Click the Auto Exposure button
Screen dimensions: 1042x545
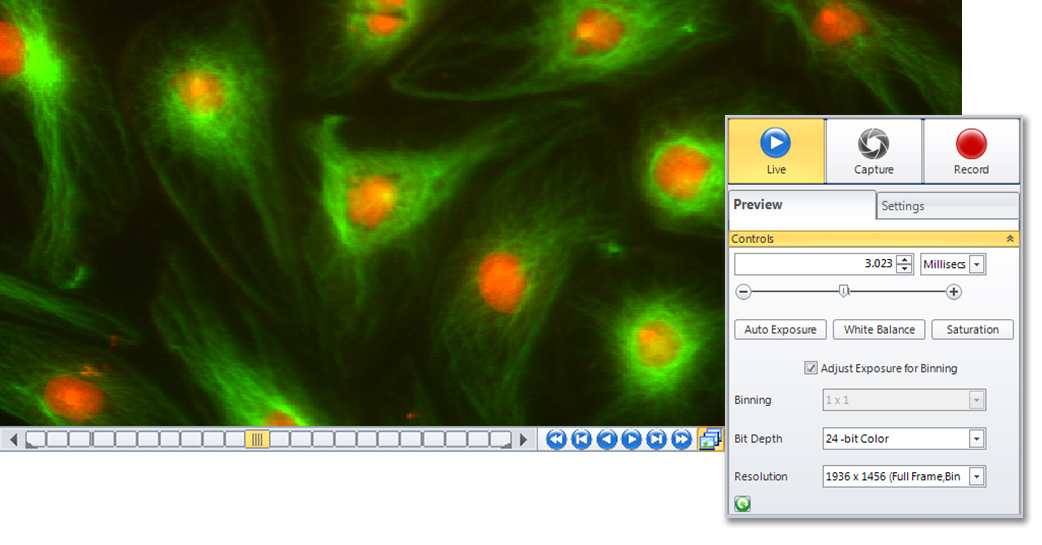(780, 330)
